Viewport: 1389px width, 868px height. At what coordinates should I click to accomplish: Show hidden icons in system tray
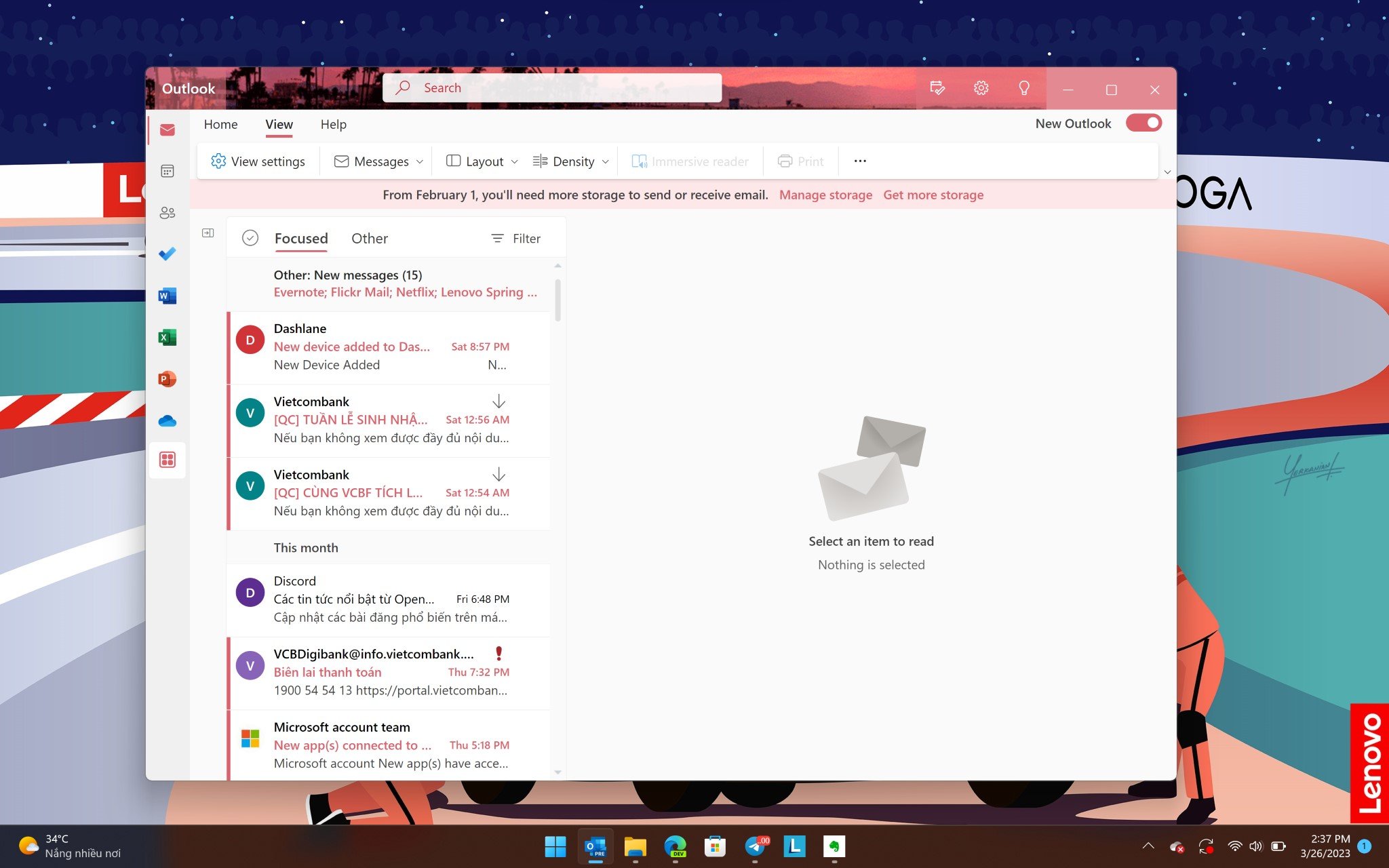click(x=1148, y=846)
